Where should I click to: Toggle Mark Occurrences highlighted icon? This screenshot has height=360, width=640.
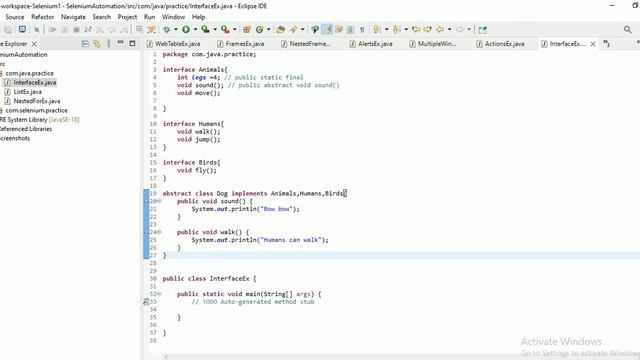click(327, 29)
